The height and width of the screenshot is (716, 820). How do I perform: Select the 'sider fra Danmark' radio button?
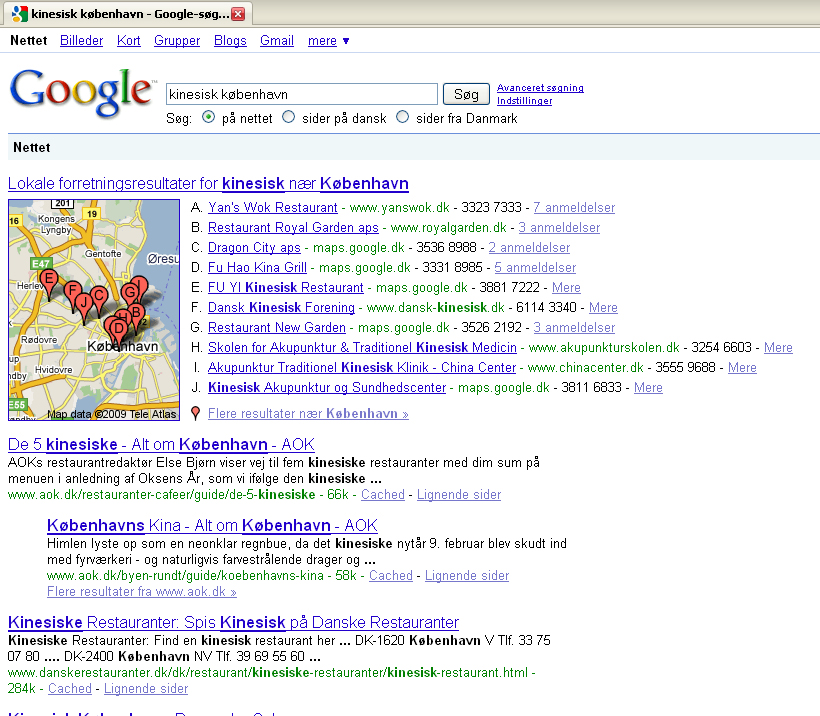(x=402, y=117)
